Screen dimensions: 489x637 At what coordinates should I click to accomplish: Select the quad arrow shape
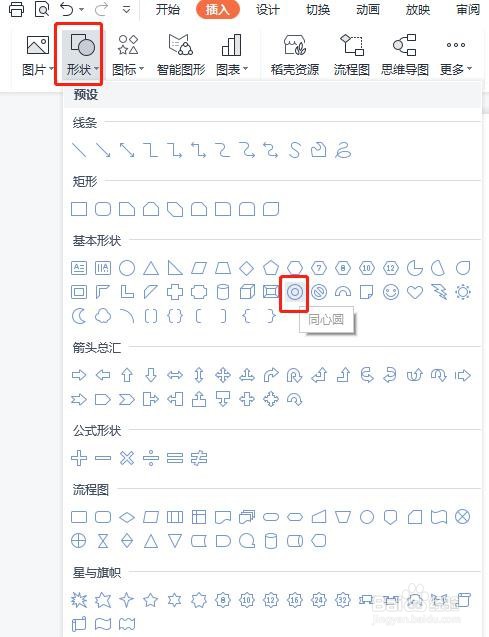click(223, 375)
